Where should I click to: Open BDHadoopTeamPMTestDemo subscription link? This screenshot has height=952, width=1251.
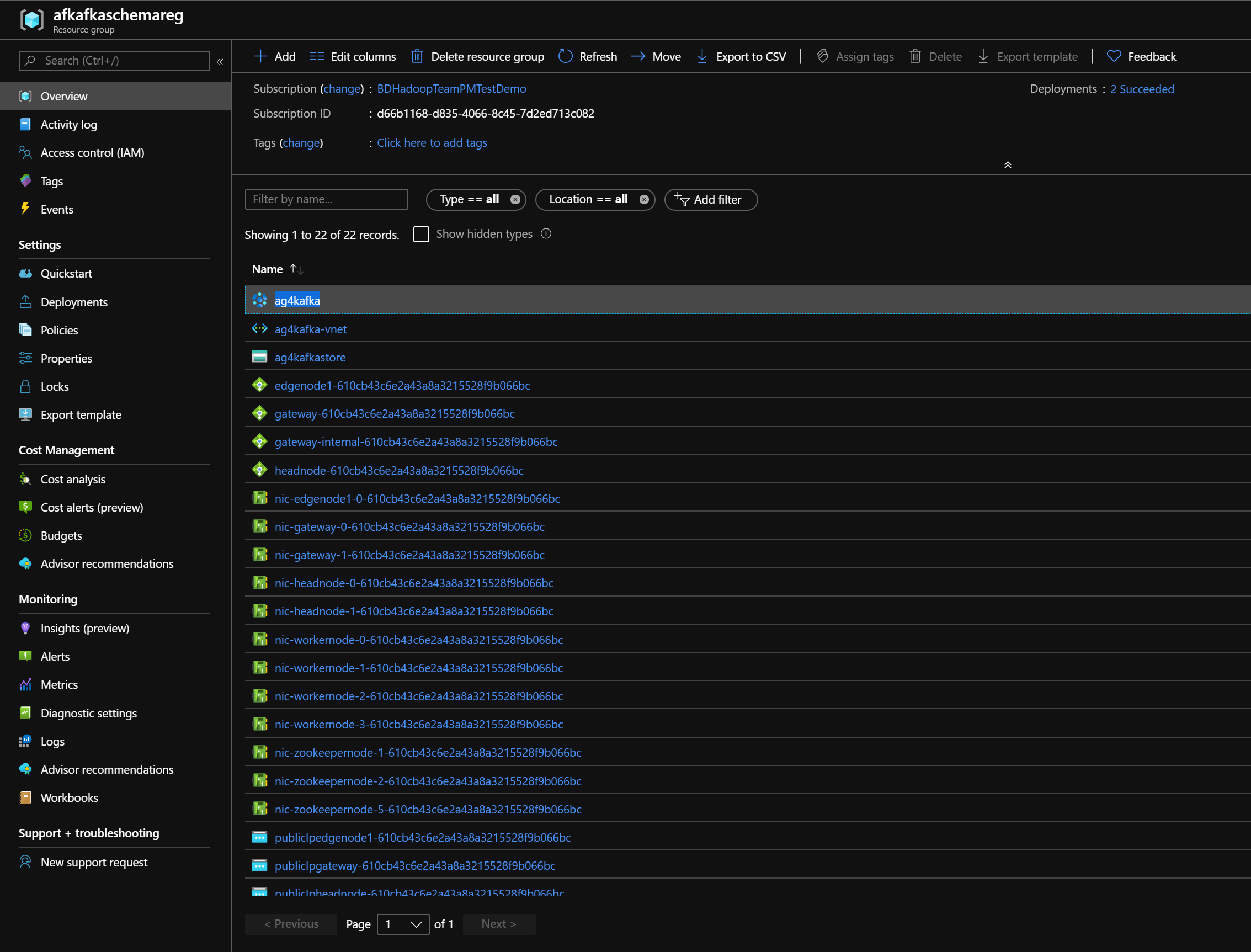pyautogui.click(x=451, y=88)
